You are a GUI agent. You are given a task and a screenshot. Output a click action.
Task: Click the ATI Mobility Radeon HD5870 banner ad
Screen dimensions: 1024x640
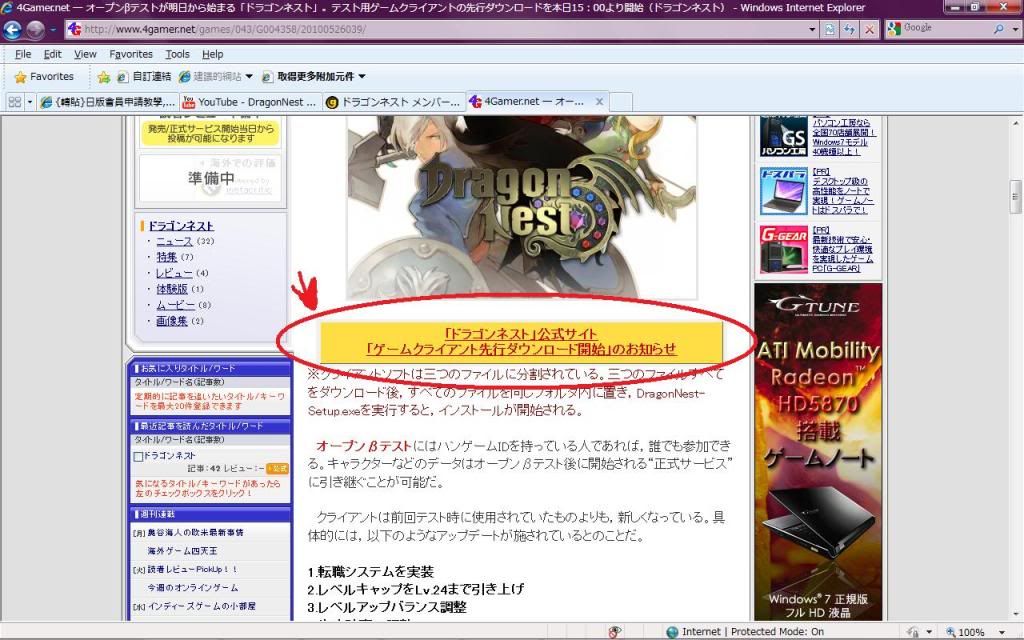tap(818, 451)
